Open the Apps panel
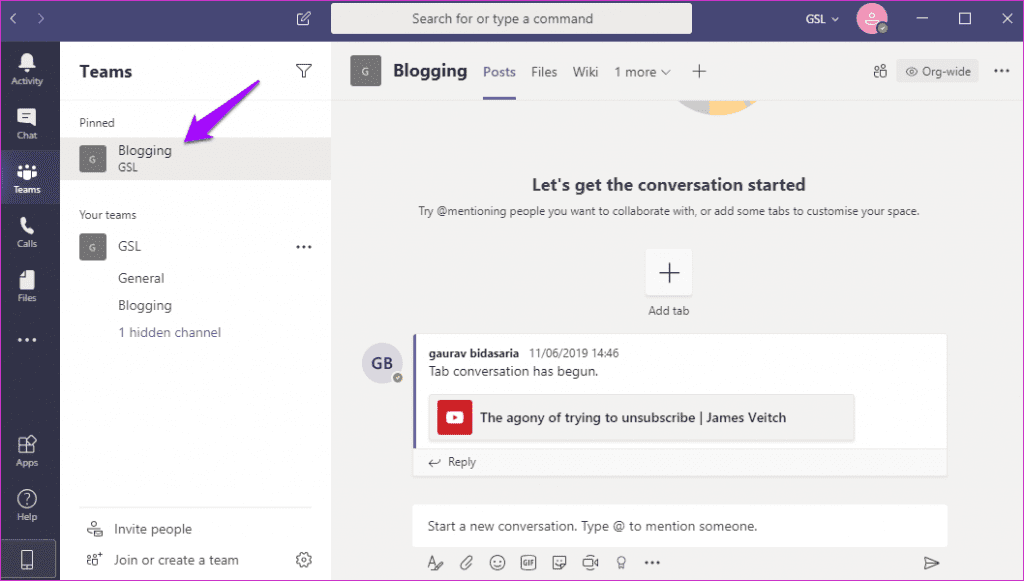Viewport: 1024px width, 581px height. tap(27, 450)
